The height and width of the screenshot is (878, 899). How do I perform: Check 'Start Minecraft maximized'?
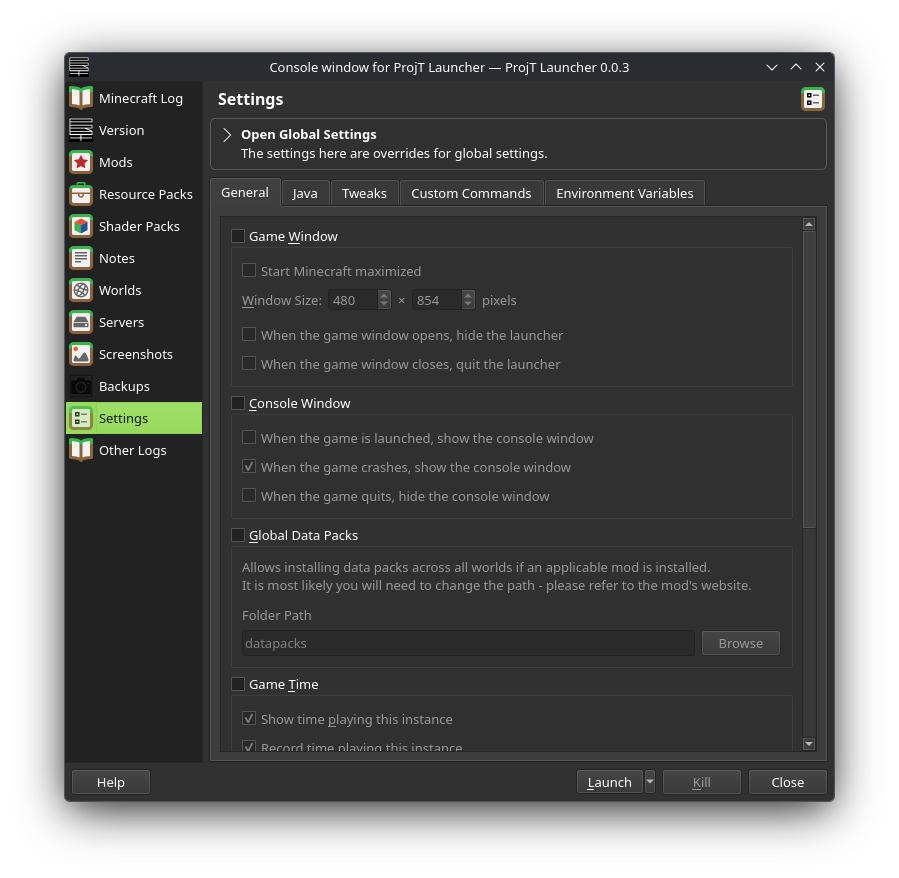[x=249, y=270]
